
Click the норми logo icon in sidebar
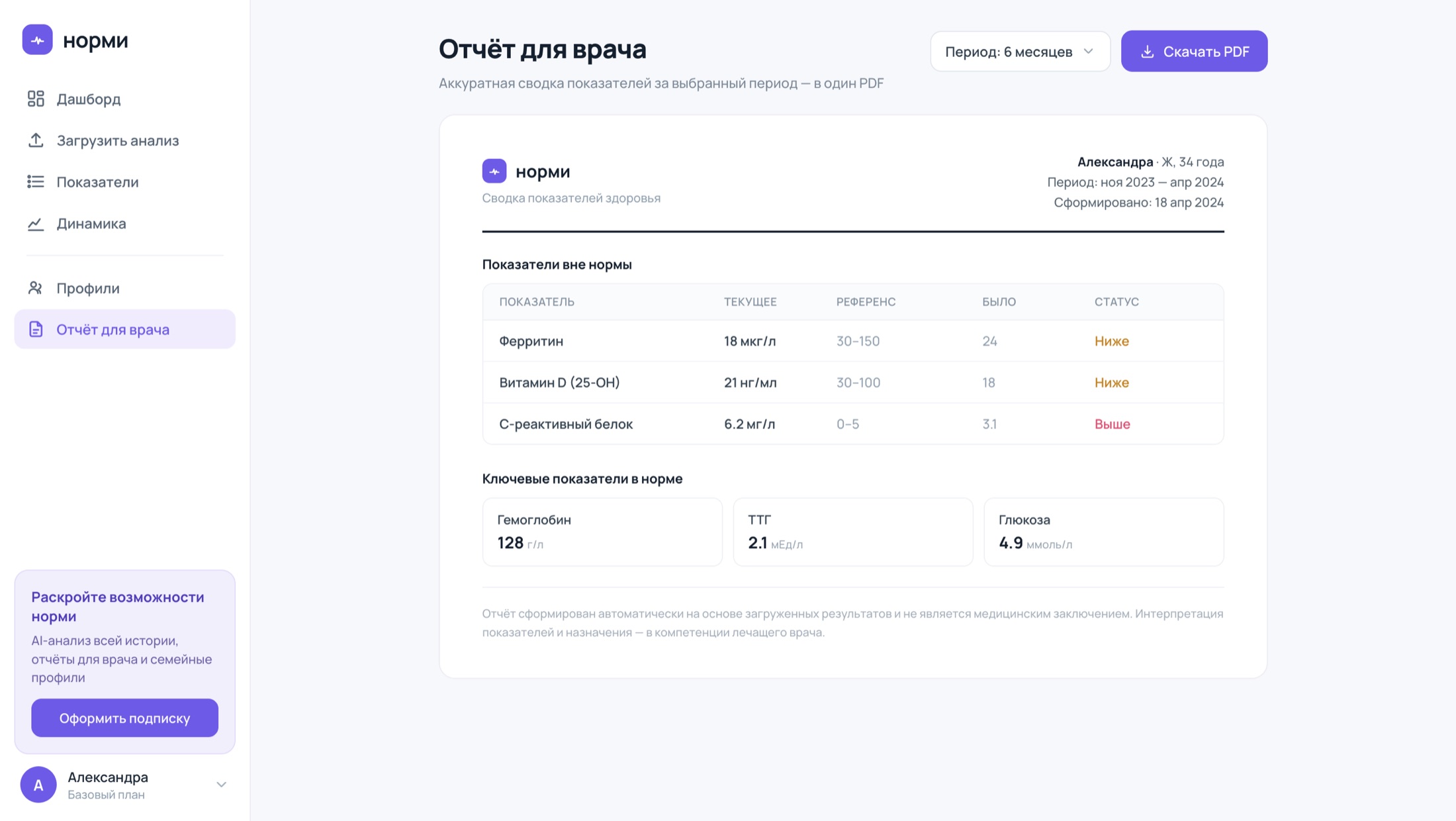tap(37, 40)
